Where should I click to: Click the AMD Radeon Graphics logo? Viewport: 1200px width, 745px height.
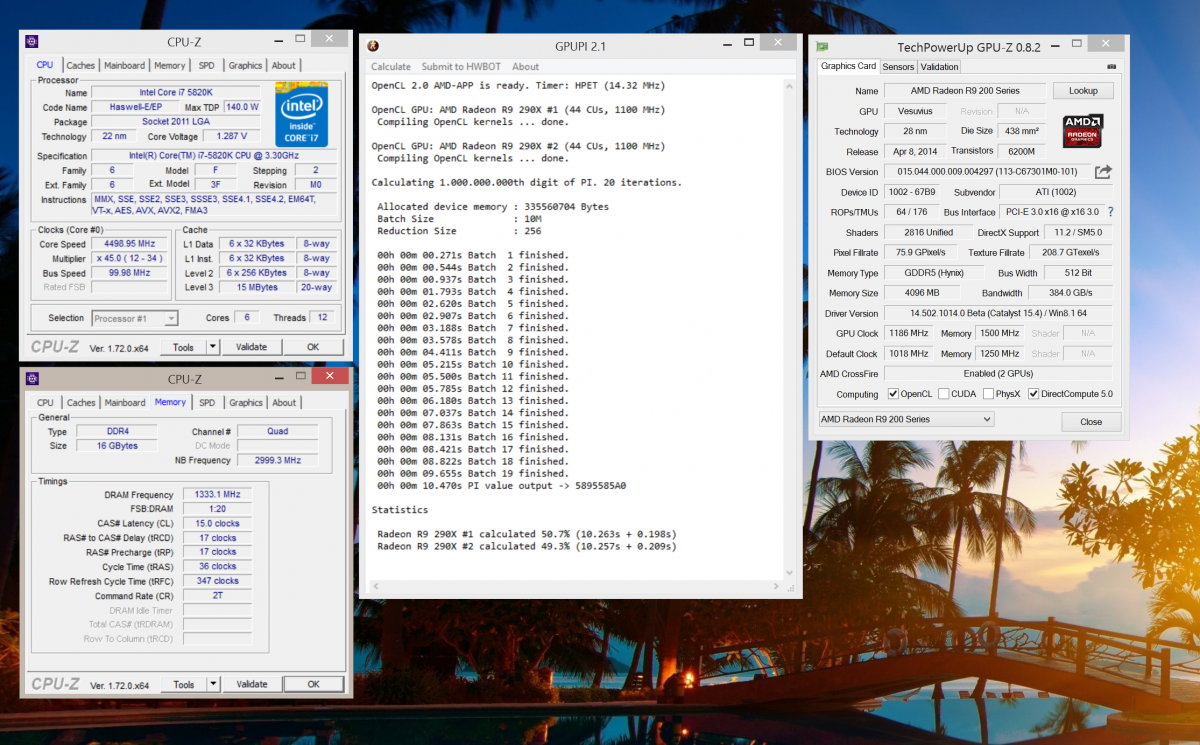coord(1082,133)
